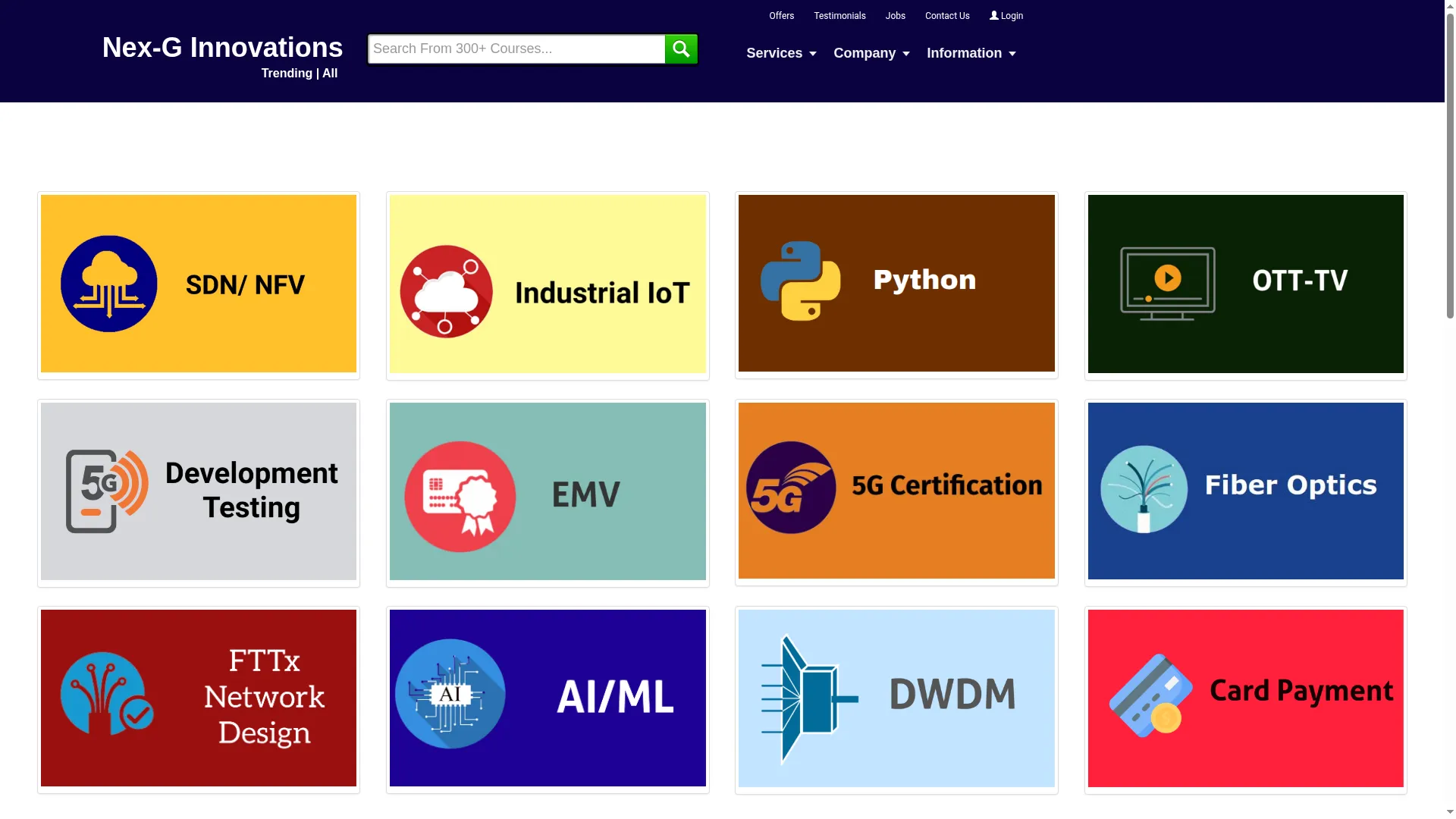Viewport: 1456px width, 819px height.
Task: Click the user icon beside Login
Action: (x=993, y=15)
